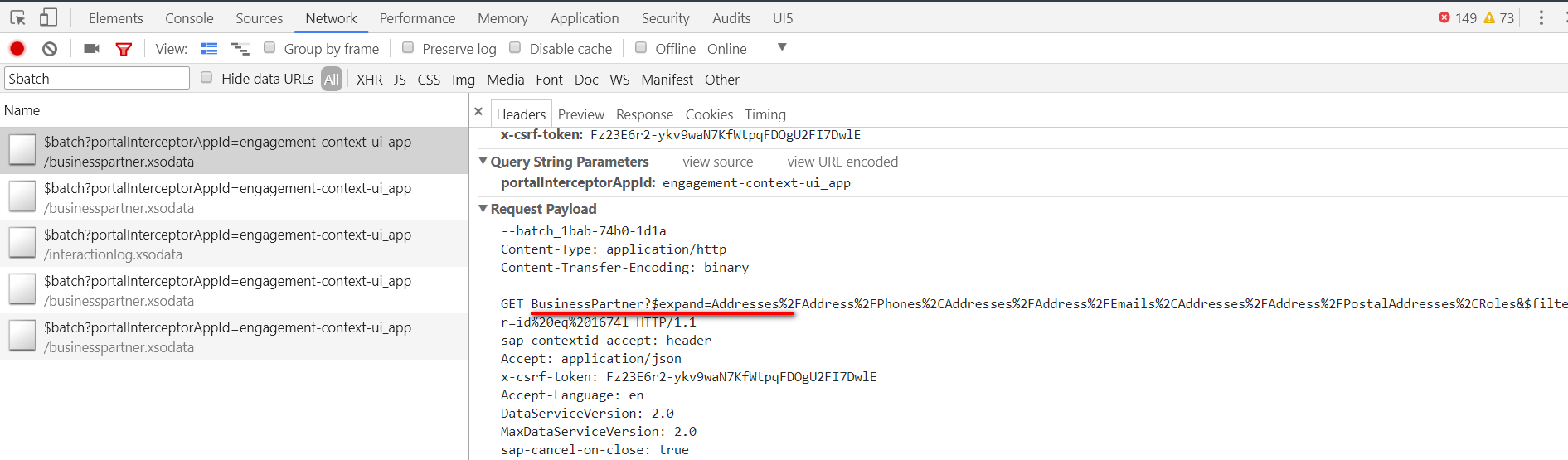Go to the Performance tab
Viewport: 1568px width, 460px height.
click(418, 17)
